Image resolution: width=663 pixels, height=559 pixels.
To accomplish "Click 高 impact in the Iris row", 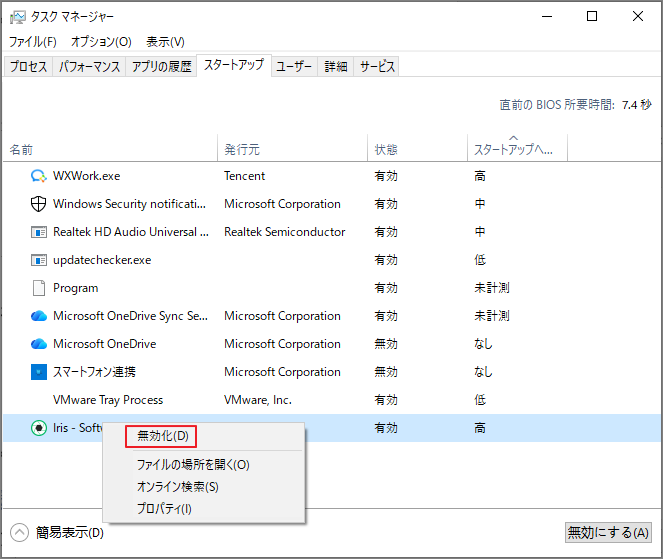I will coord(480,428).
